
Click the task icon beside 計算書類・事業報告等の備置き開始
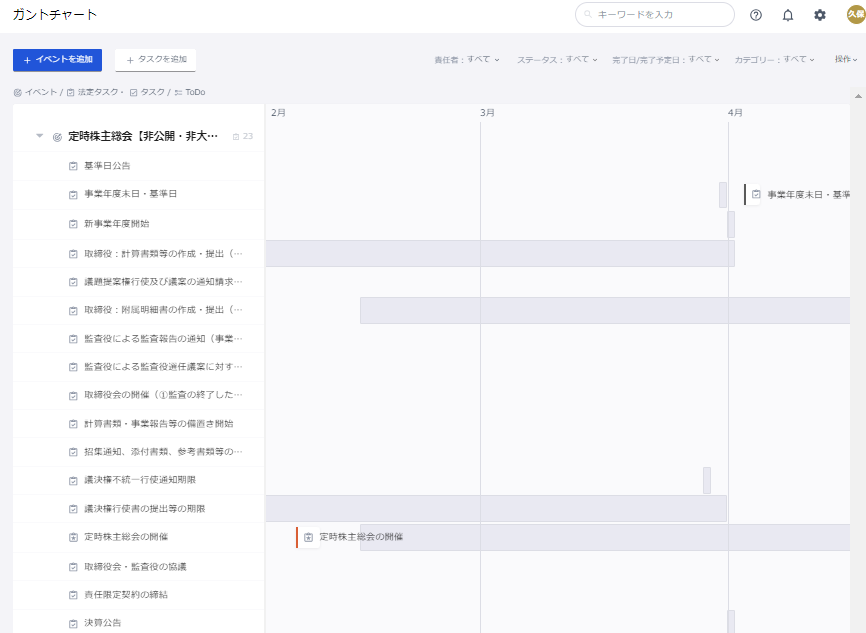(73, 424)
